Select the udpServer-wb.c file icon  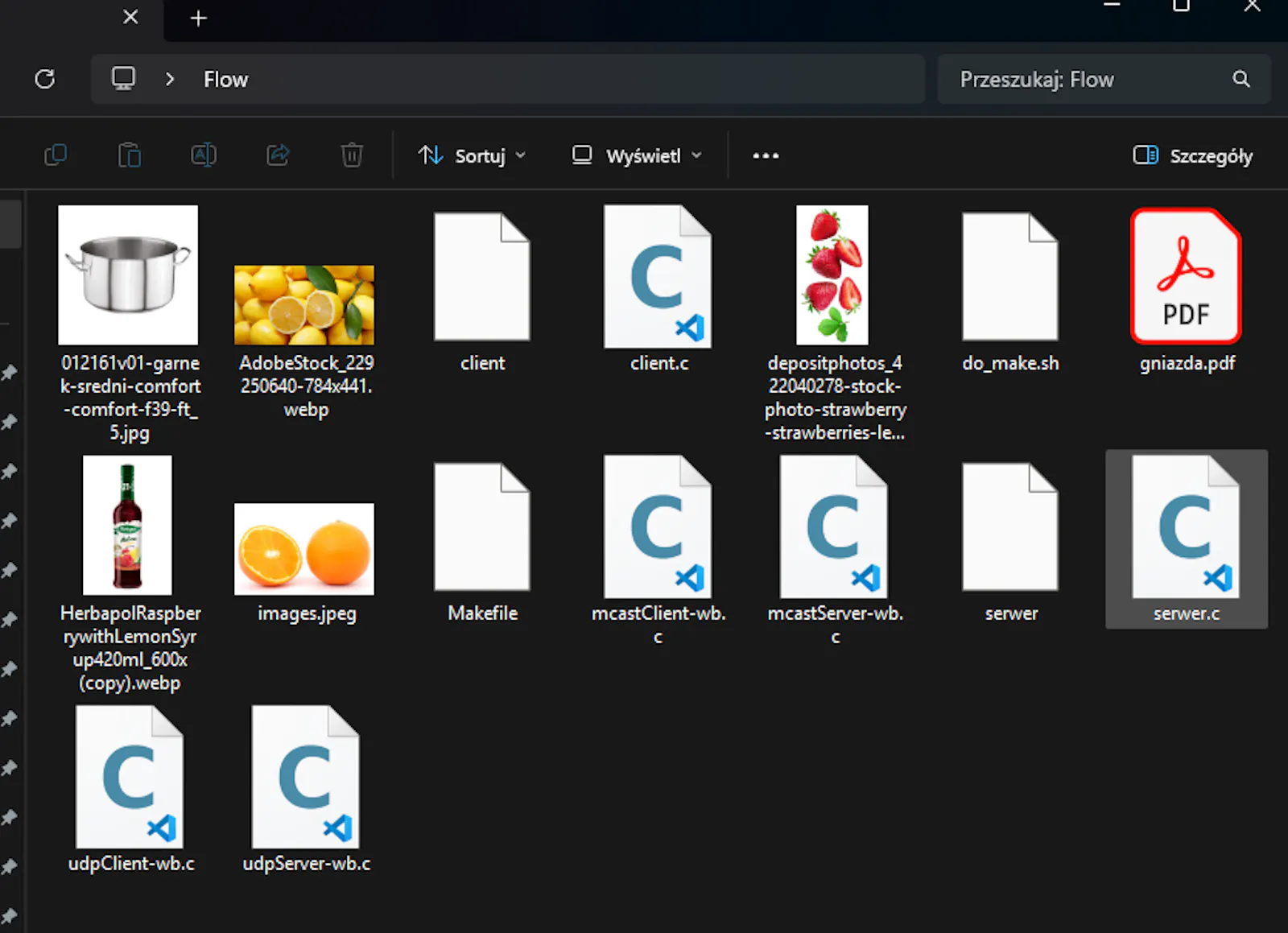point(306,777)
